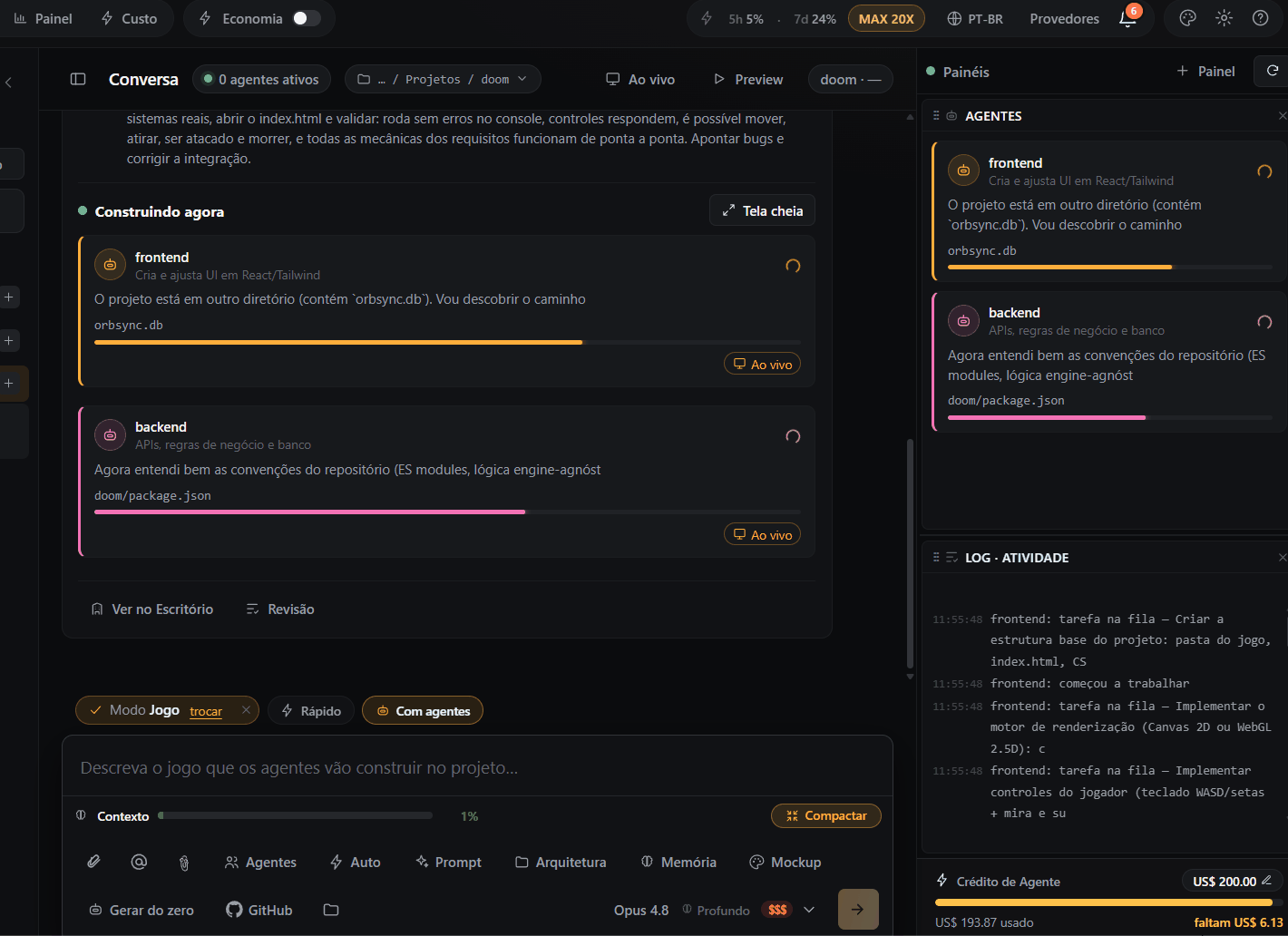Edit the agent credit amount pencil
The image size is (1288, 936).
point(1266,881)
